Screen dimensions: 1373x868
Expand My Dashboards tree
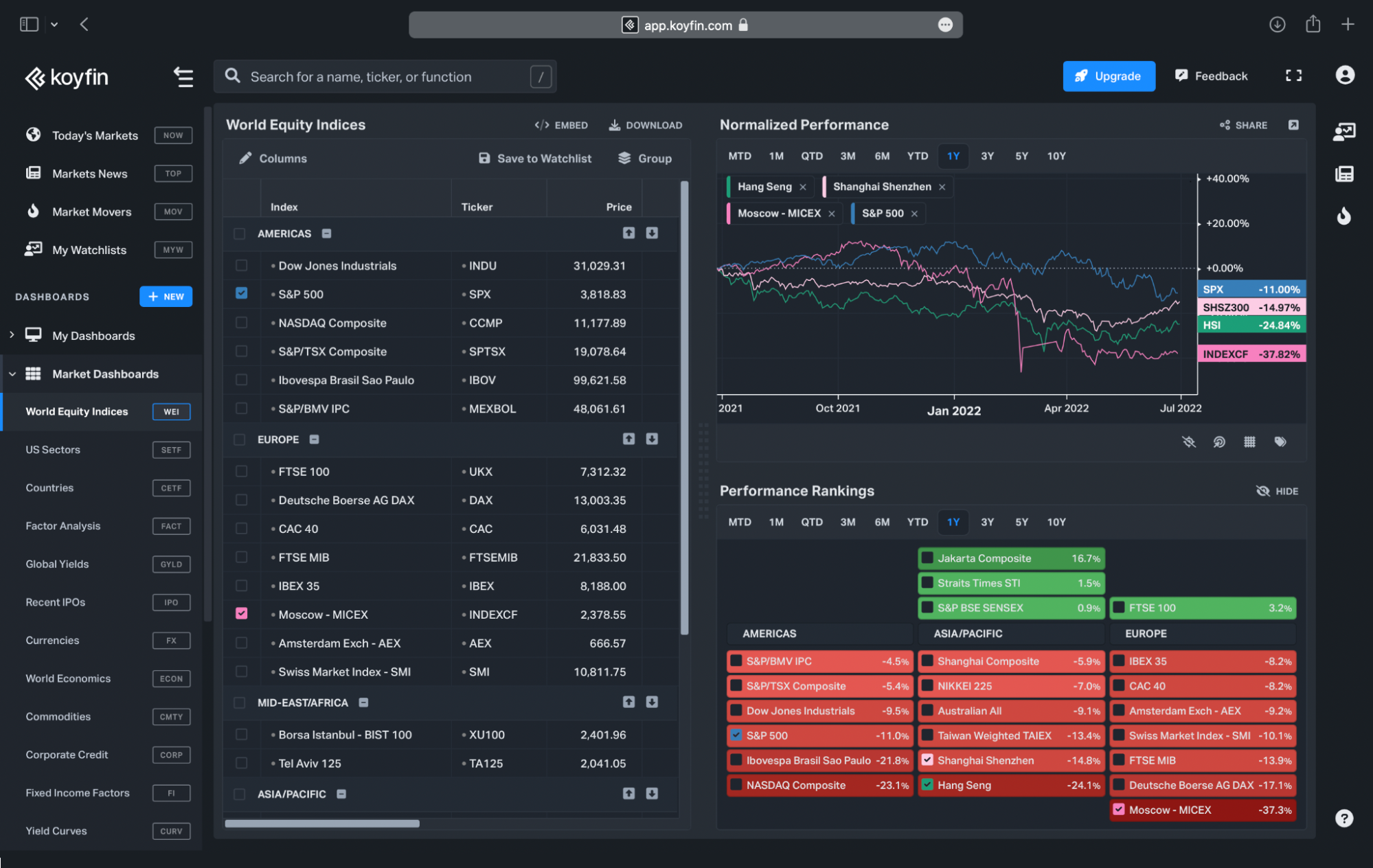(12, 334)
